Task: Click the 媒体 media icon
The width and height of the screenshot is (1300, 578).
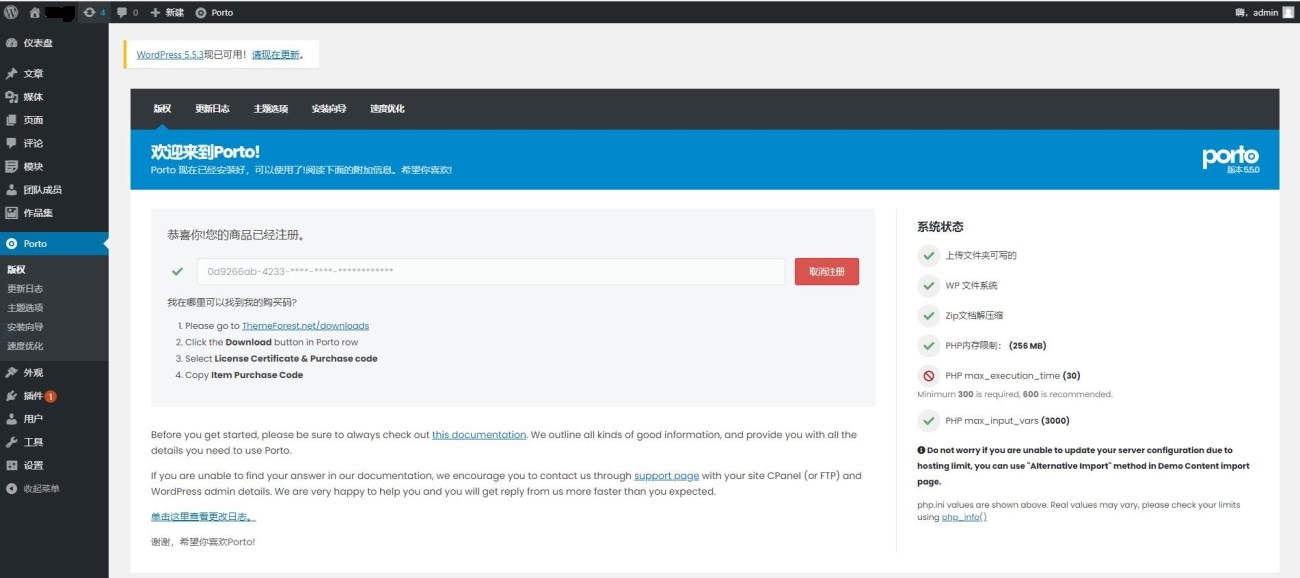Action: pos(12,97)
